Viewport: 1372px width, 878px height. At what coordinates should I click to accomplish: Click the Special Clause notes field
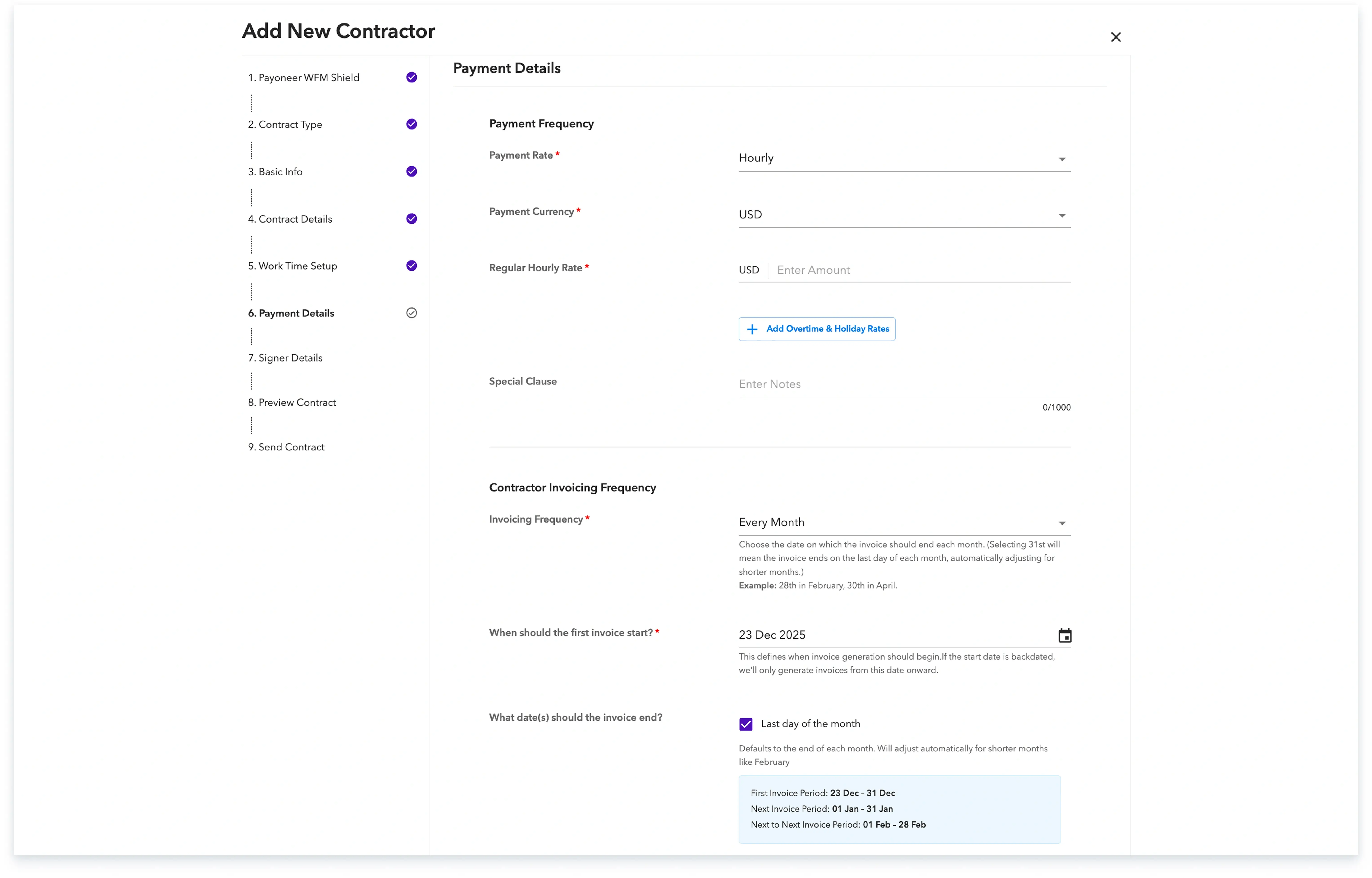point(904,384)
